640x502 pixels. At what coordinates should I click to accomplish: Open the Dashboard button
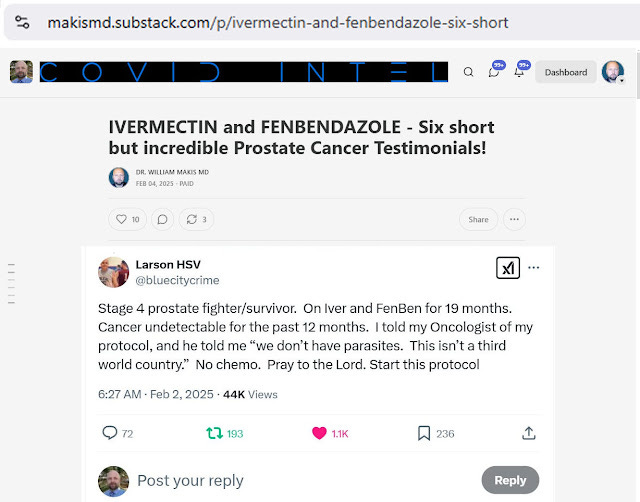pos(566,72)
